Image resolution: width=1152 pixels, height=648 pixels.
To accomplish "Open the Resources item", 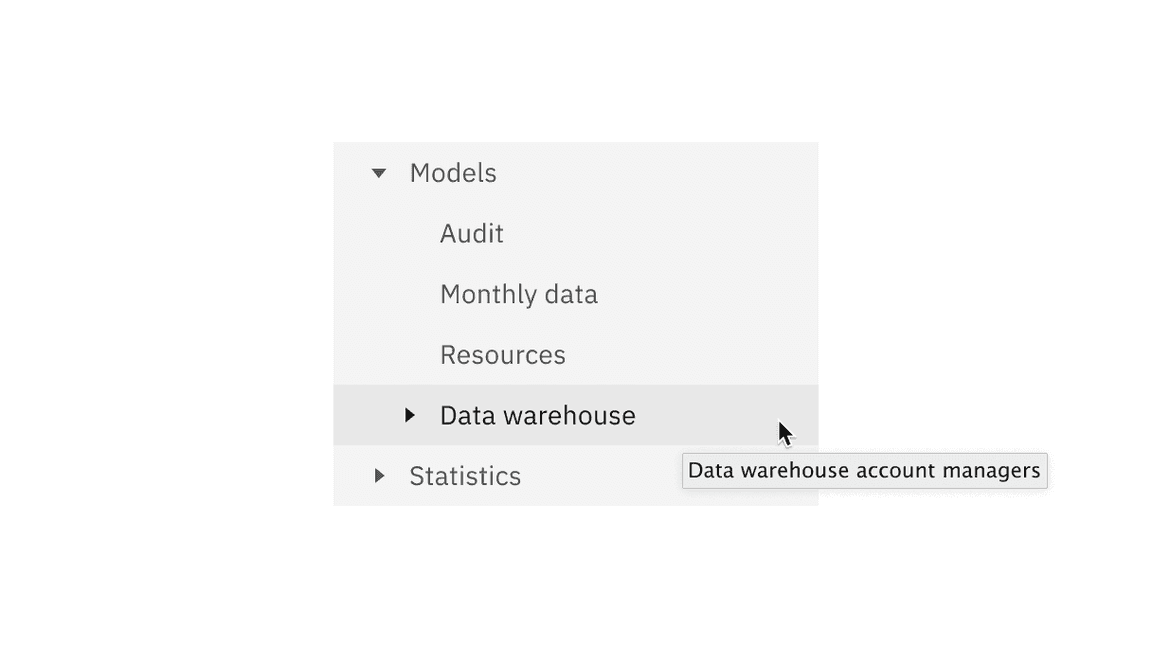I will [x=503, y=355].
